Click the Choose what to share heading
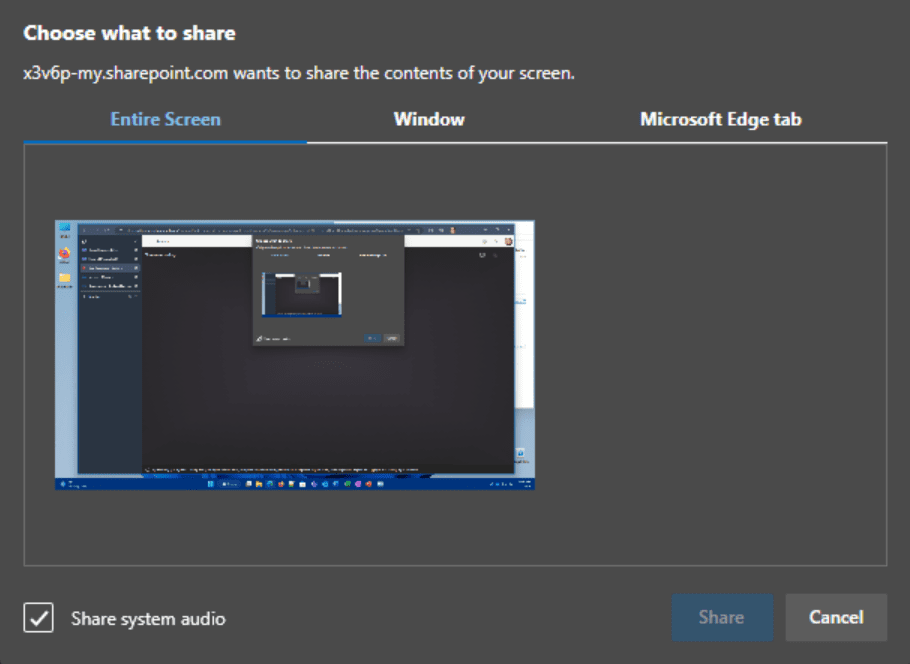This screenshot has height=664, width=910. click(129, 33)
